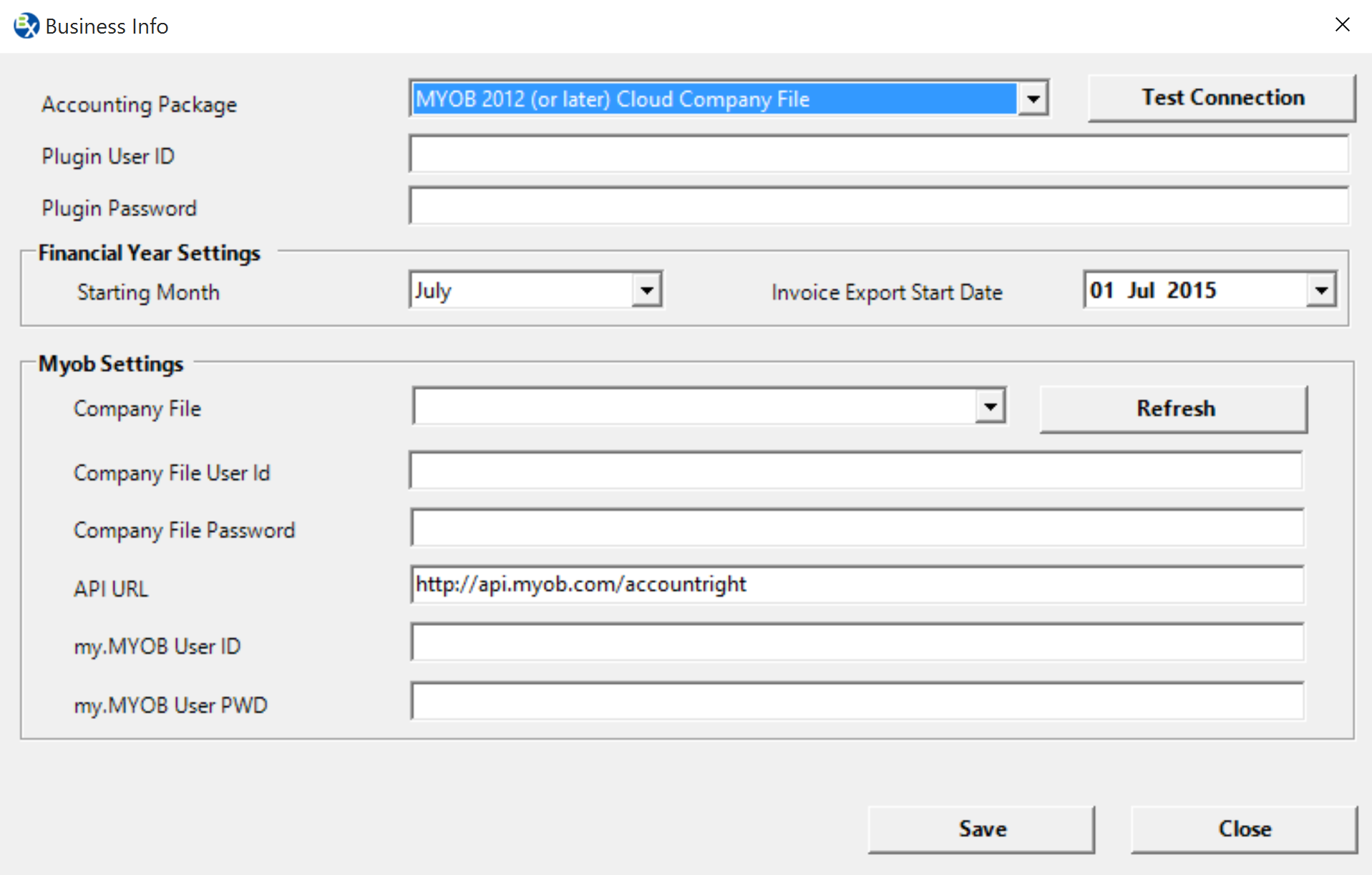This screenshot has width=1372, height=875.
Task: Click the Business Info app icon
Action: click(26, 26)
